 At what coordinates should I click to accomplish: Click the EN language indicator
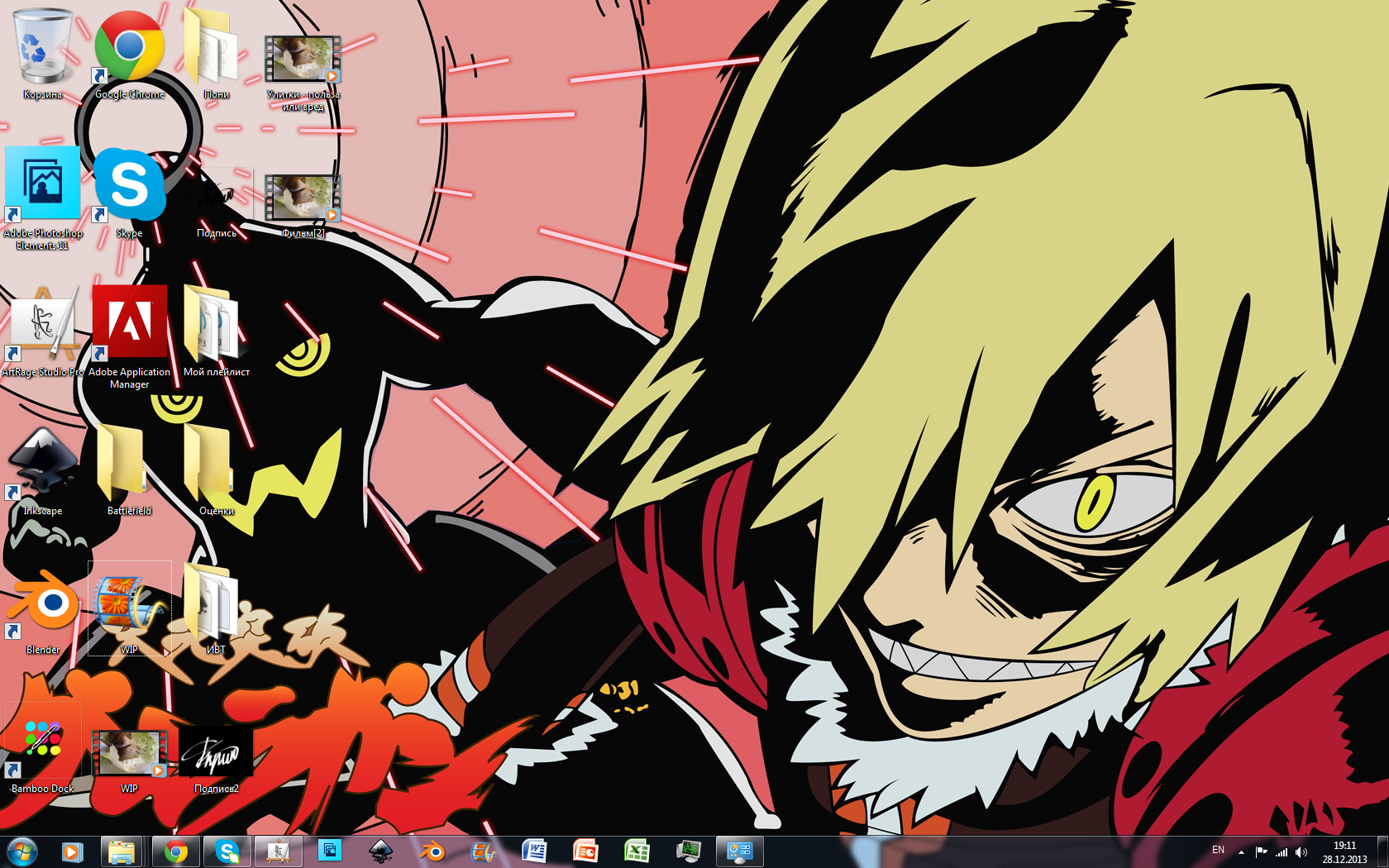pyautogui.click(x=1218, y=850)
